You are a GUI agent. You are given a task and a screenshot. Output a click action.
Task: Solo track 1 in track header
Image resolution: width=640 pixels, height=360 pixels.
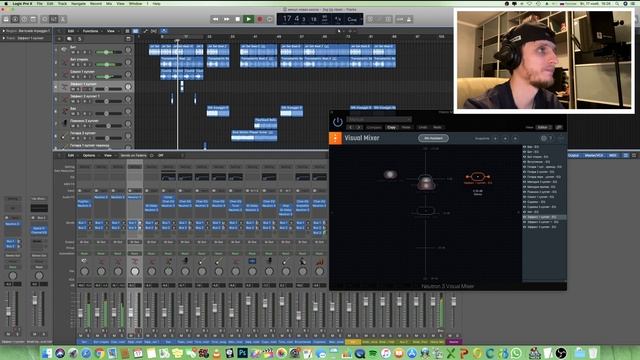79,52
